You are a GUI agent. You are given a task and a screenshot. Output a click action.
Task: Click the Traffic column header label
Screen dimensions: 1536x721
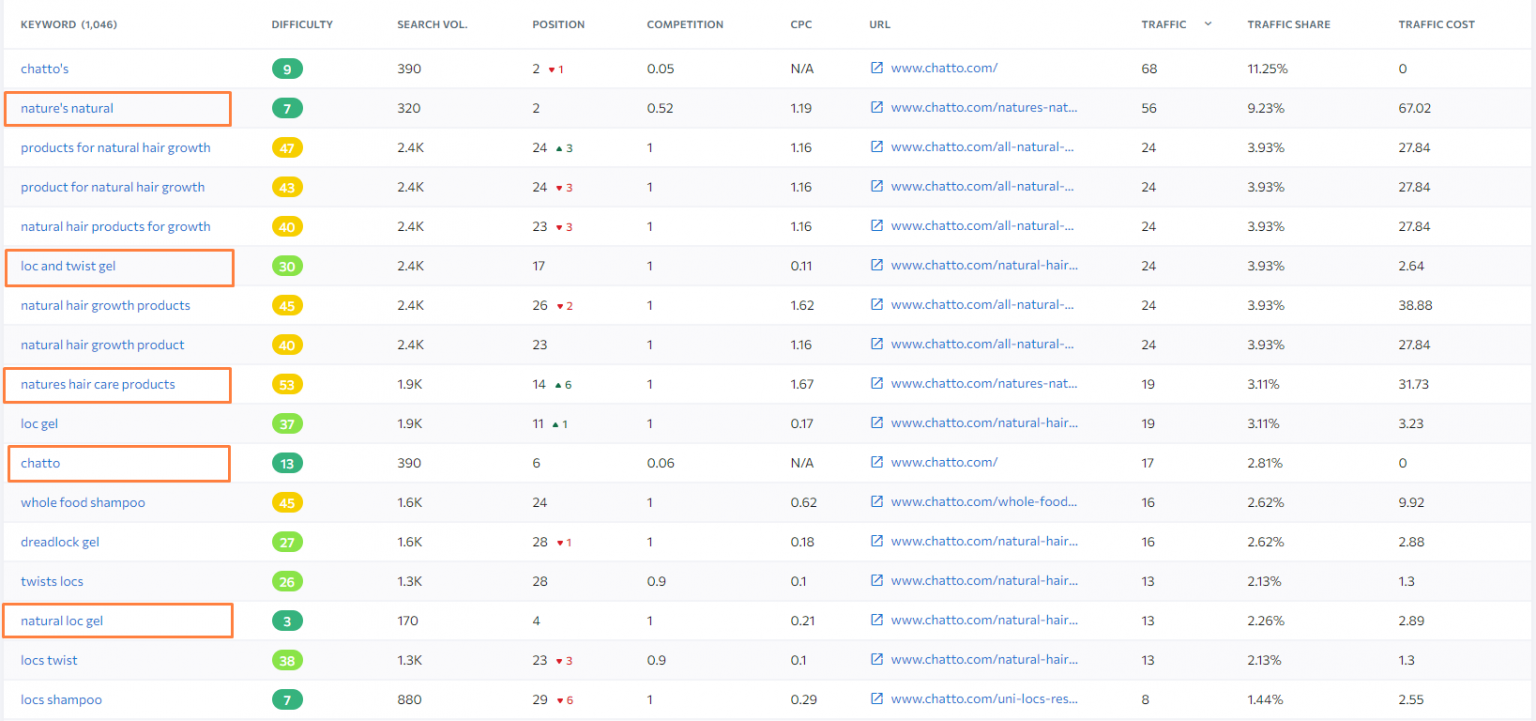[1164, 25]
